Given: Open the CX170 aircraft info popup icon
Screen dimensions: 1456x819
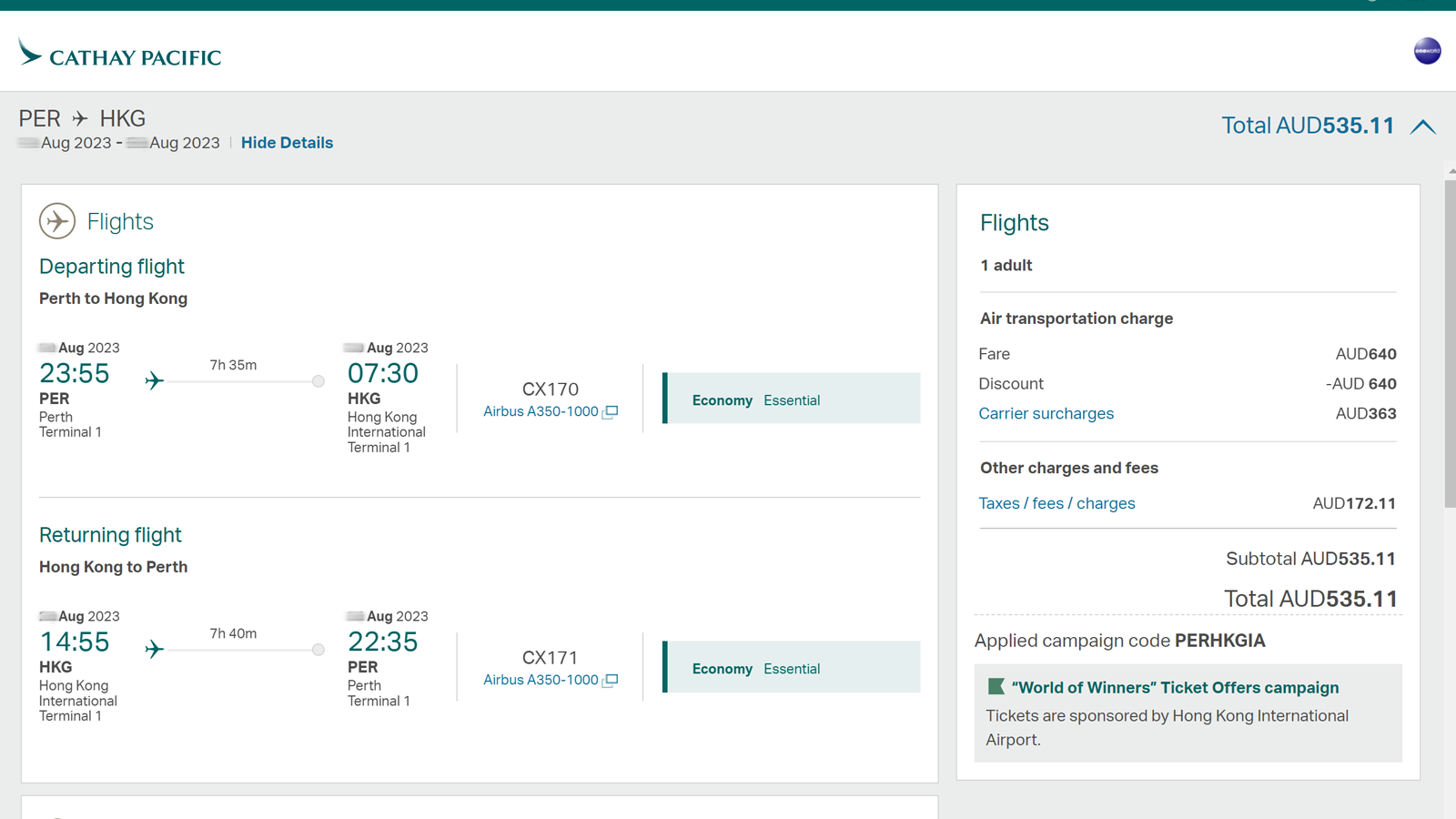Looking at the screenshot, I should click(611, 411).
